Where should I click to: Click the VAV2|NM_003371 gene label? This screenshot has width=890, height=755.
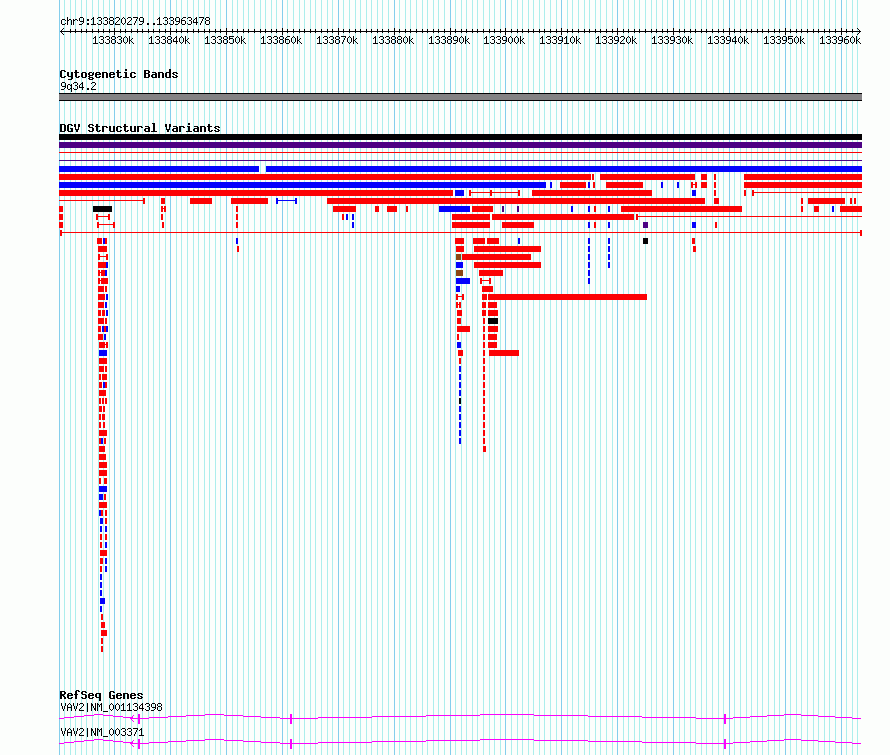102,732
